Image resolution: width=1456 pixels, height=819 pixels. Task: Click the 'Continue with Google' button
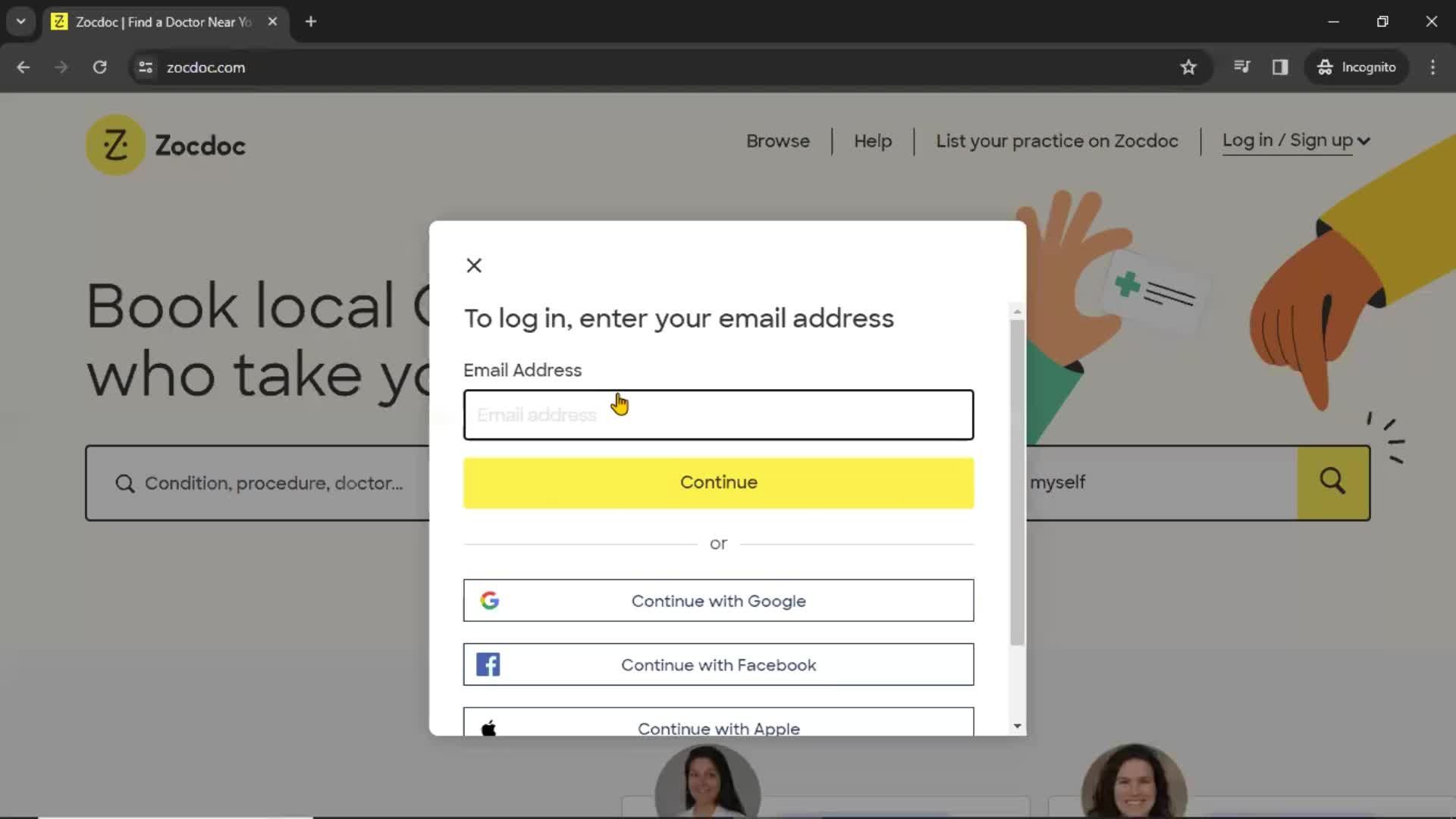click(719, 600)
